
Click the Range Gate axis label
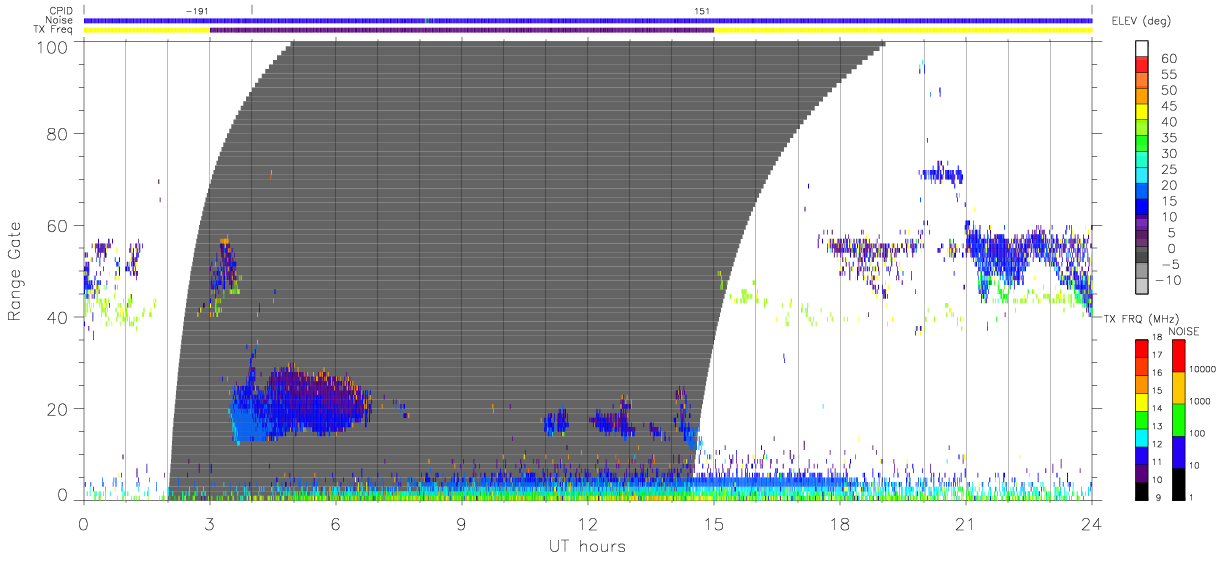point(16,271)
